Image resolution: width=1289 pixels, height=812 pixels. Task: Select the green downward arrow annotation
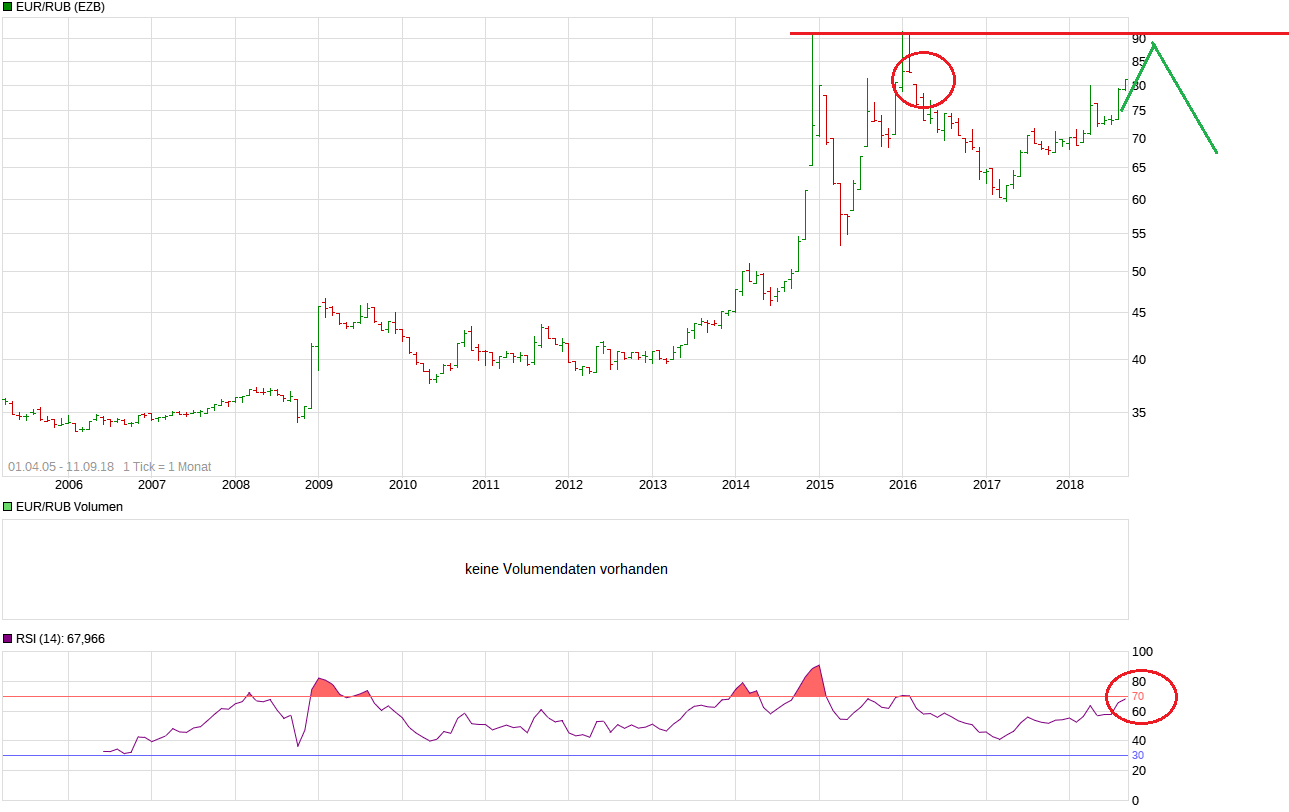[1185, 100]
